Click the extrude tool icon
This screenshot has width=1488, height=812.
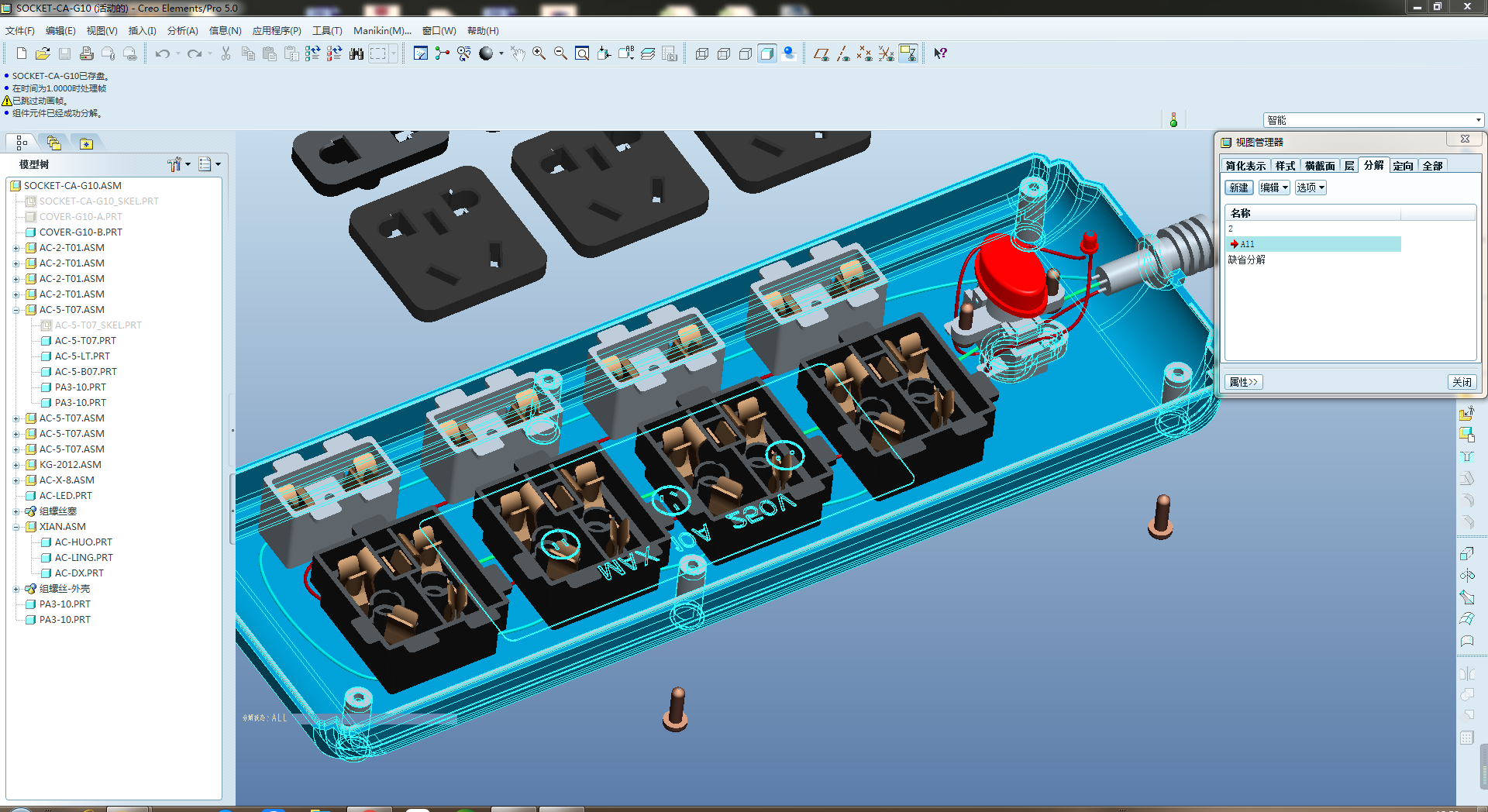pos(1466,553)
